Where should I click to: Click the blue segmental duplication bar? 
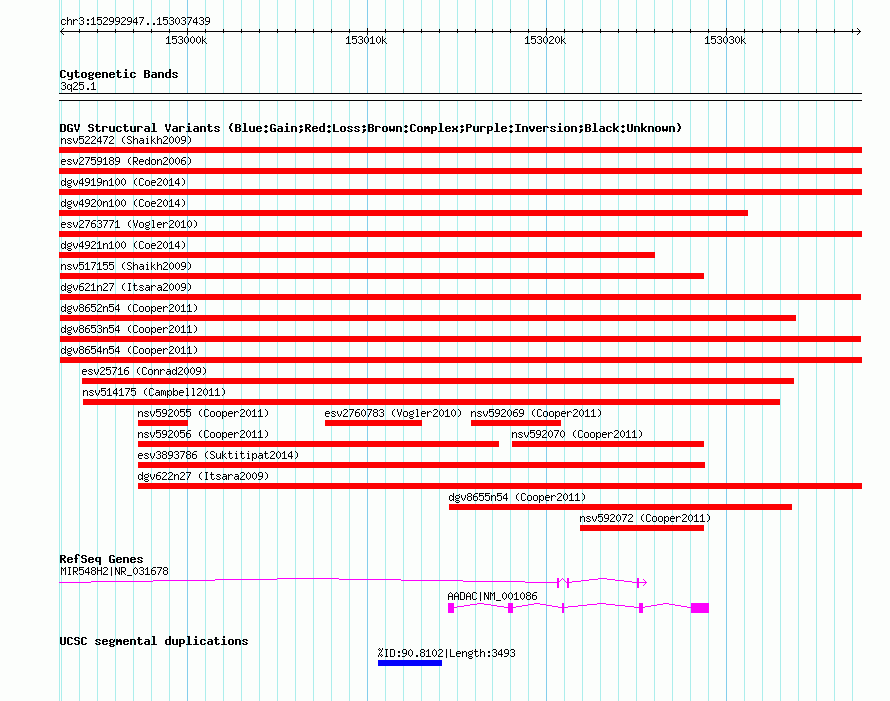coord(410,663)
